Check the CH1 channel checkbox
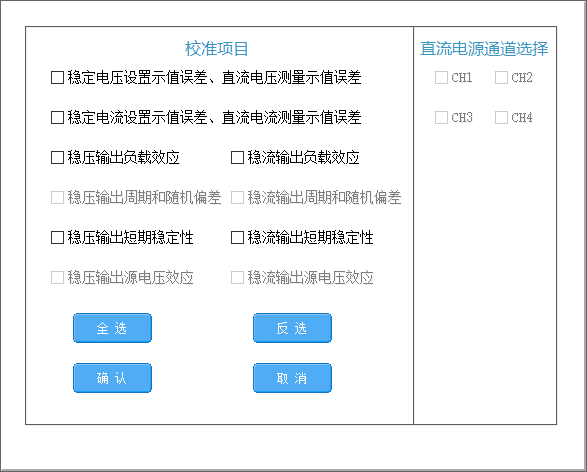The height and width of the screenshot is (472, 587). point(441,78)
